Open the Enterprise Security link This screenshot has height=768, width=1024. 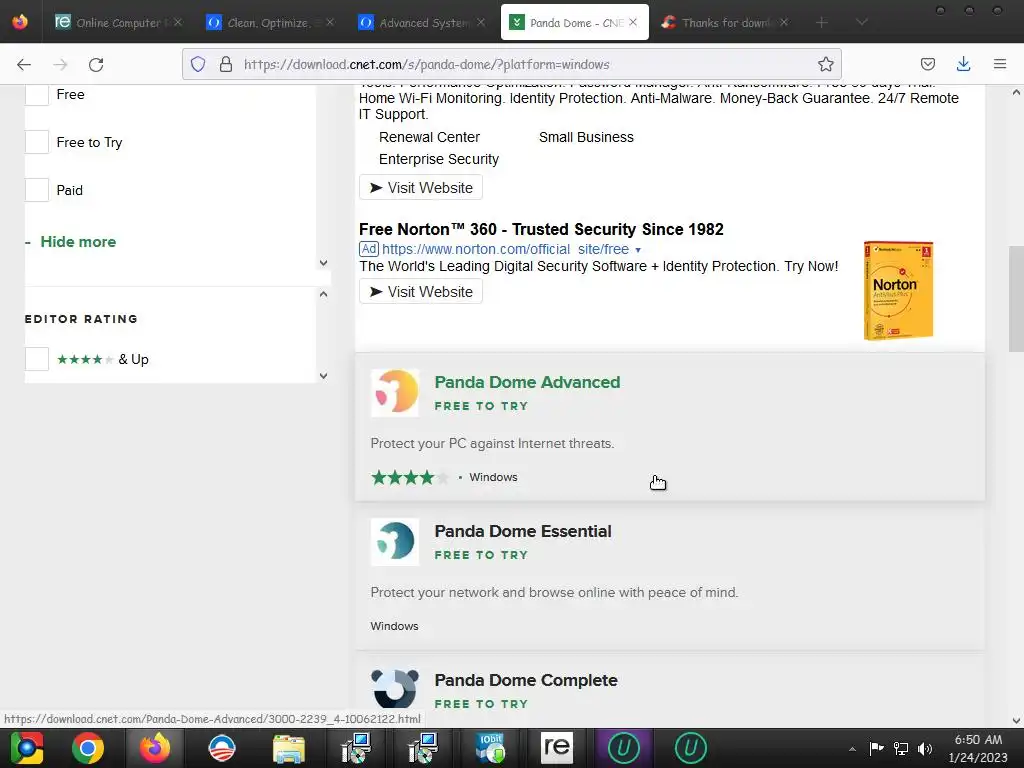439,159
